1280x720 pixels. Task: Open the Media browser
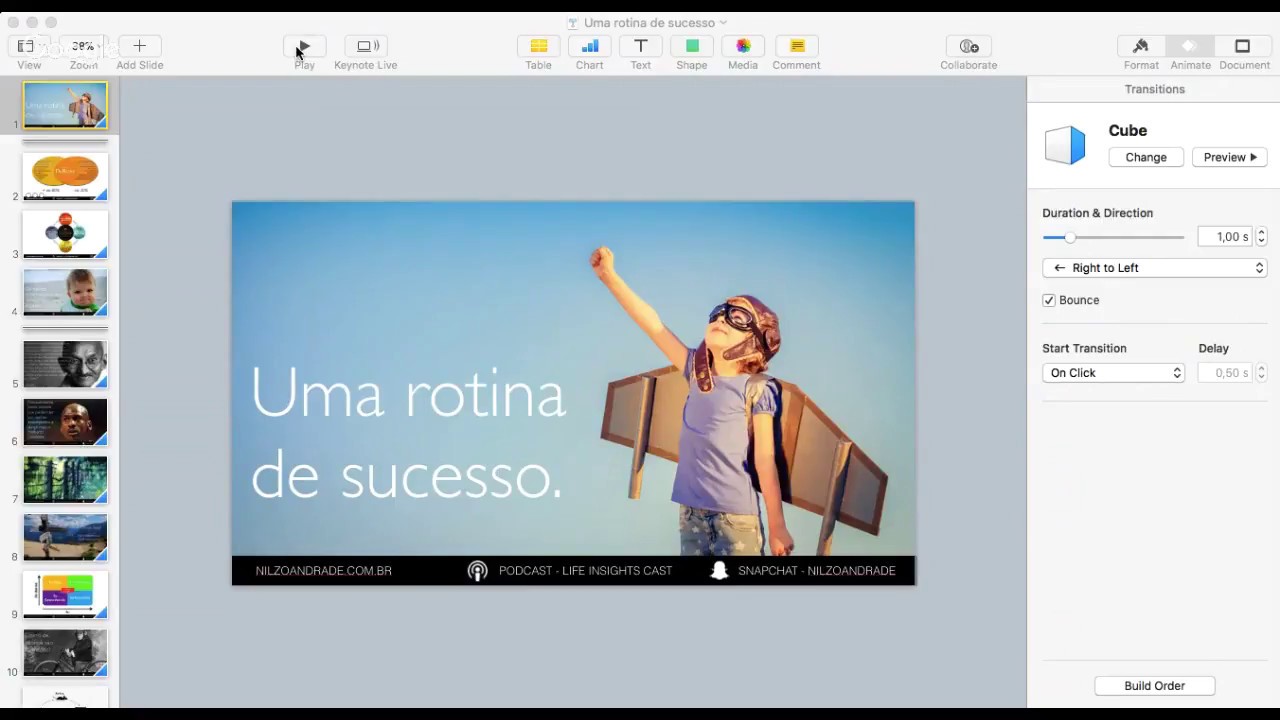(x=743, y=46)
